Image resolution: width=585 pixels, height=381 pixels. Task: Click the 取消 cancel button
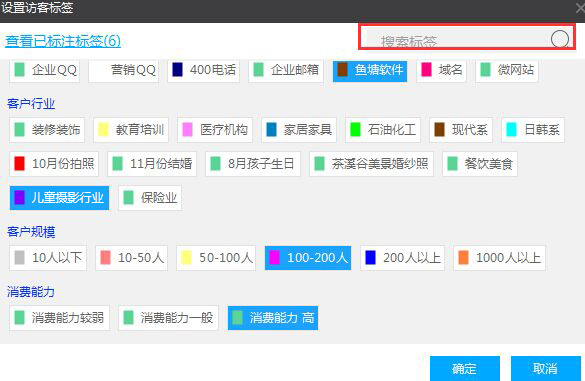point(545,368)
